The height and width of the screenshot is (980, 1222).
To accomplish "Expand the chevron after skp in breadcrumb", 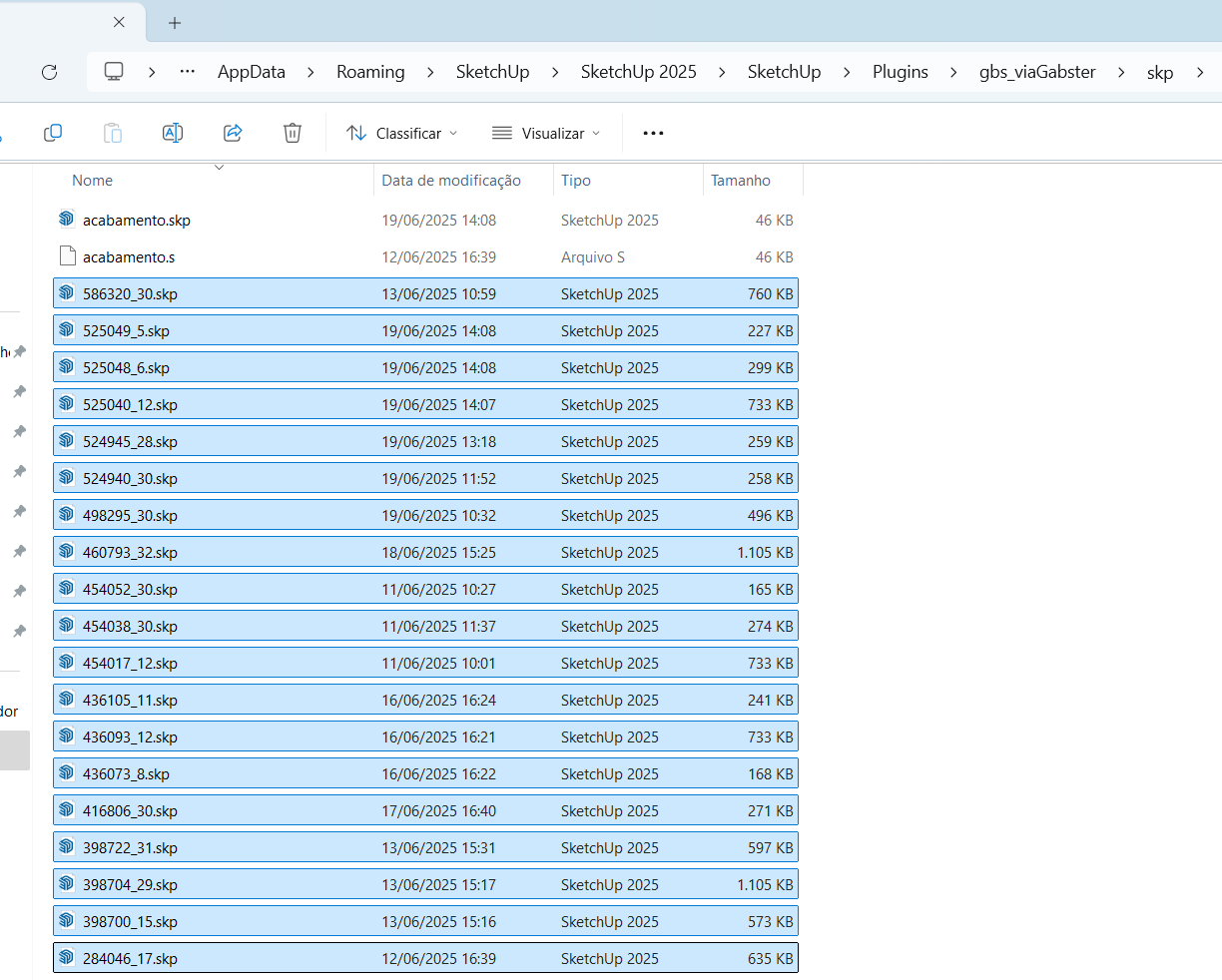I will point(1200,72).
